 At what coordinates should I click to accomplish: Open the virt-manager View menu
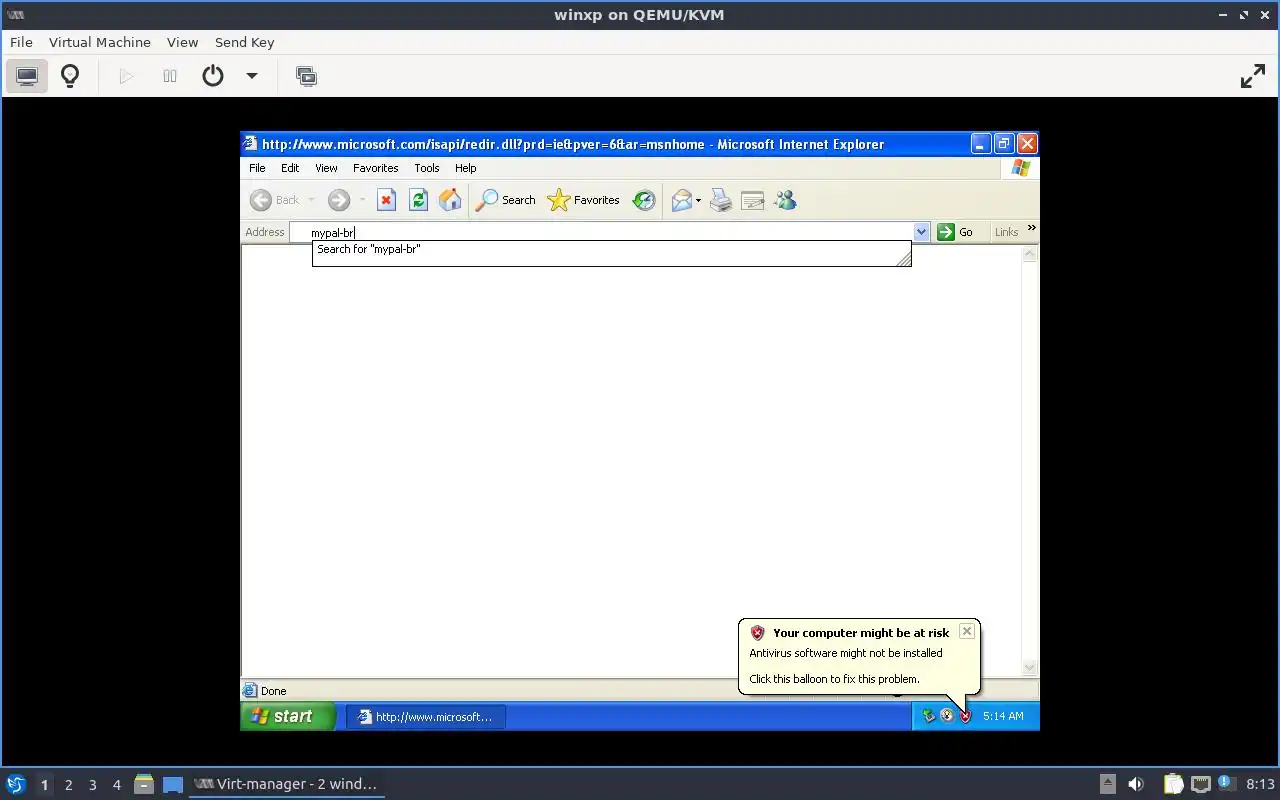point(182,42)
